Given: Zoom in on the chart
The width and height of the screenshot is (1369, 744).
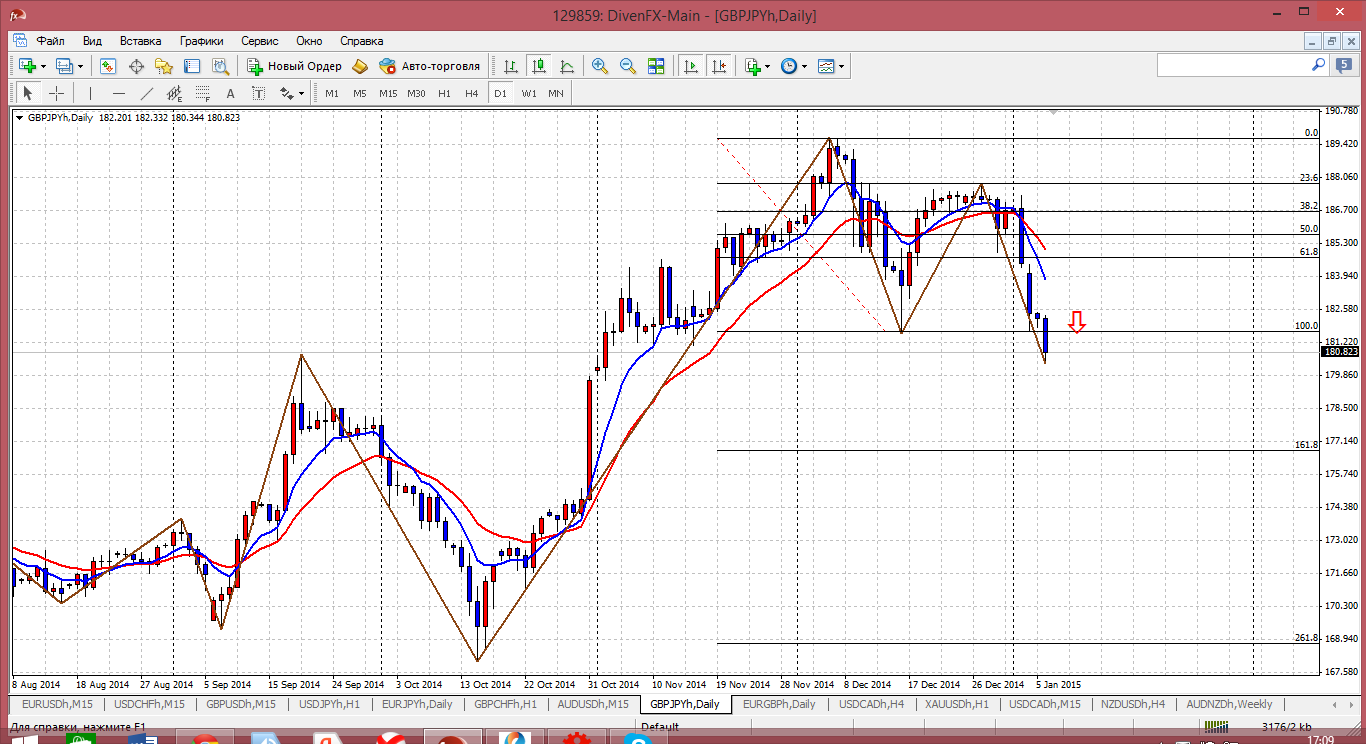Looking at the screenshot, I should (x=600, y=66).
